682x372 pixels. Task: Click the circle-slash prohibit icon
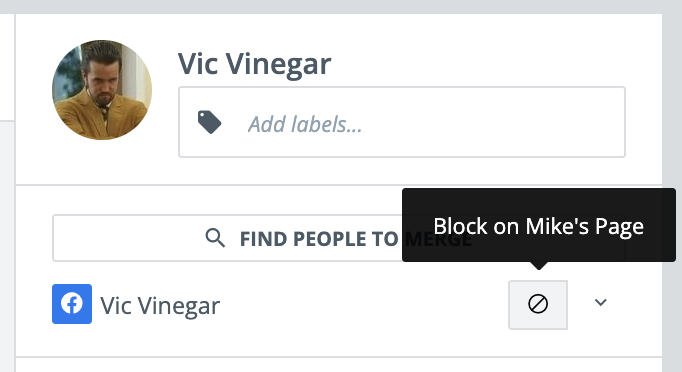[538, 304]
